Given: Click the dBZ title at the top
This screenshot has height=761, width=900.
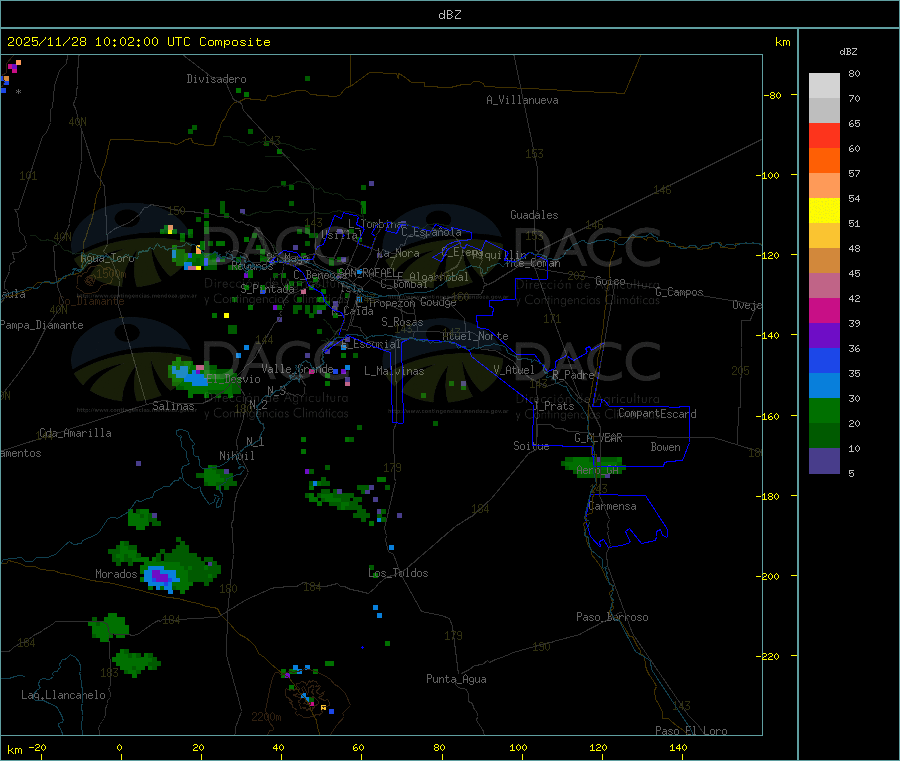Looking at the screenshot, I should click(x=449, y=15).
